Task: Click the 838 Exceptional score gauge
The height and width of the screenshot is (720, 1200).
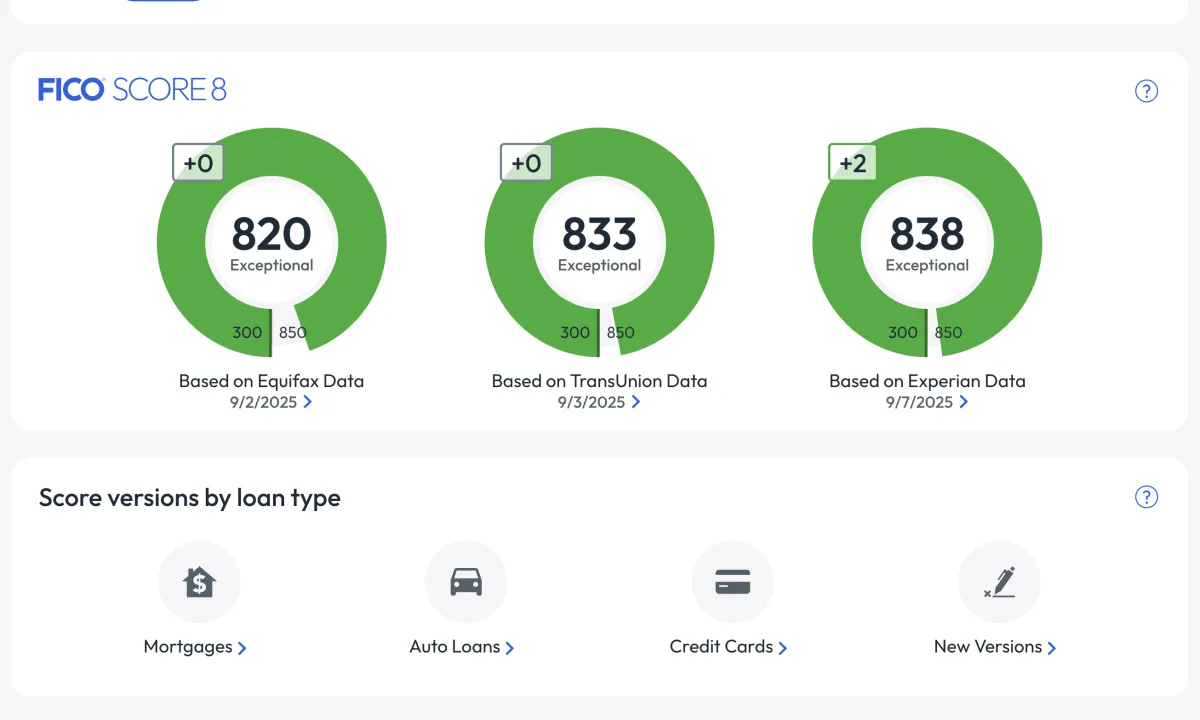Action: point(927,243)
